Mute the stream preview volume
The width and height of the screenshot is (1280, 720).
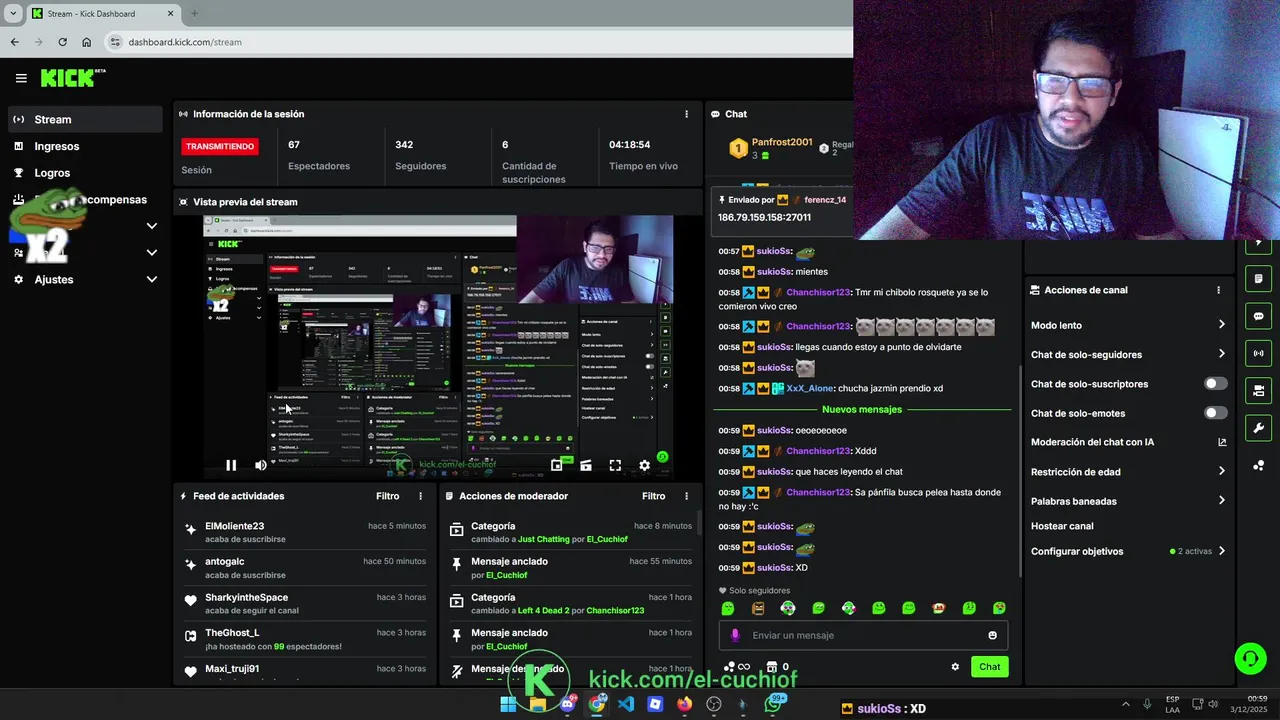(x=261, y=465)
